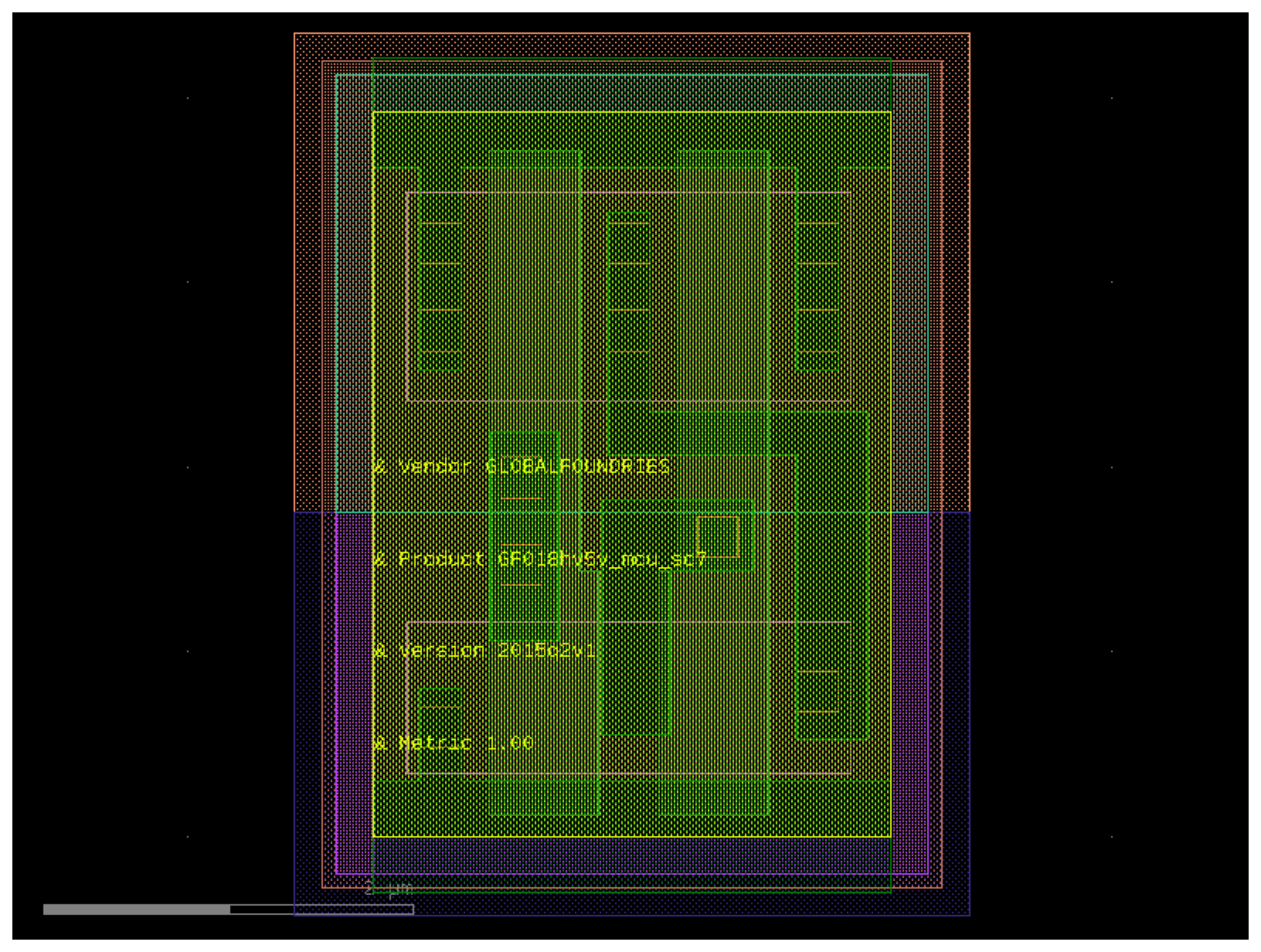The width and height of the screenshot is (1261, 952).
Task: Select the '& Metric 1.00' text label
Action: pos(453,743)
